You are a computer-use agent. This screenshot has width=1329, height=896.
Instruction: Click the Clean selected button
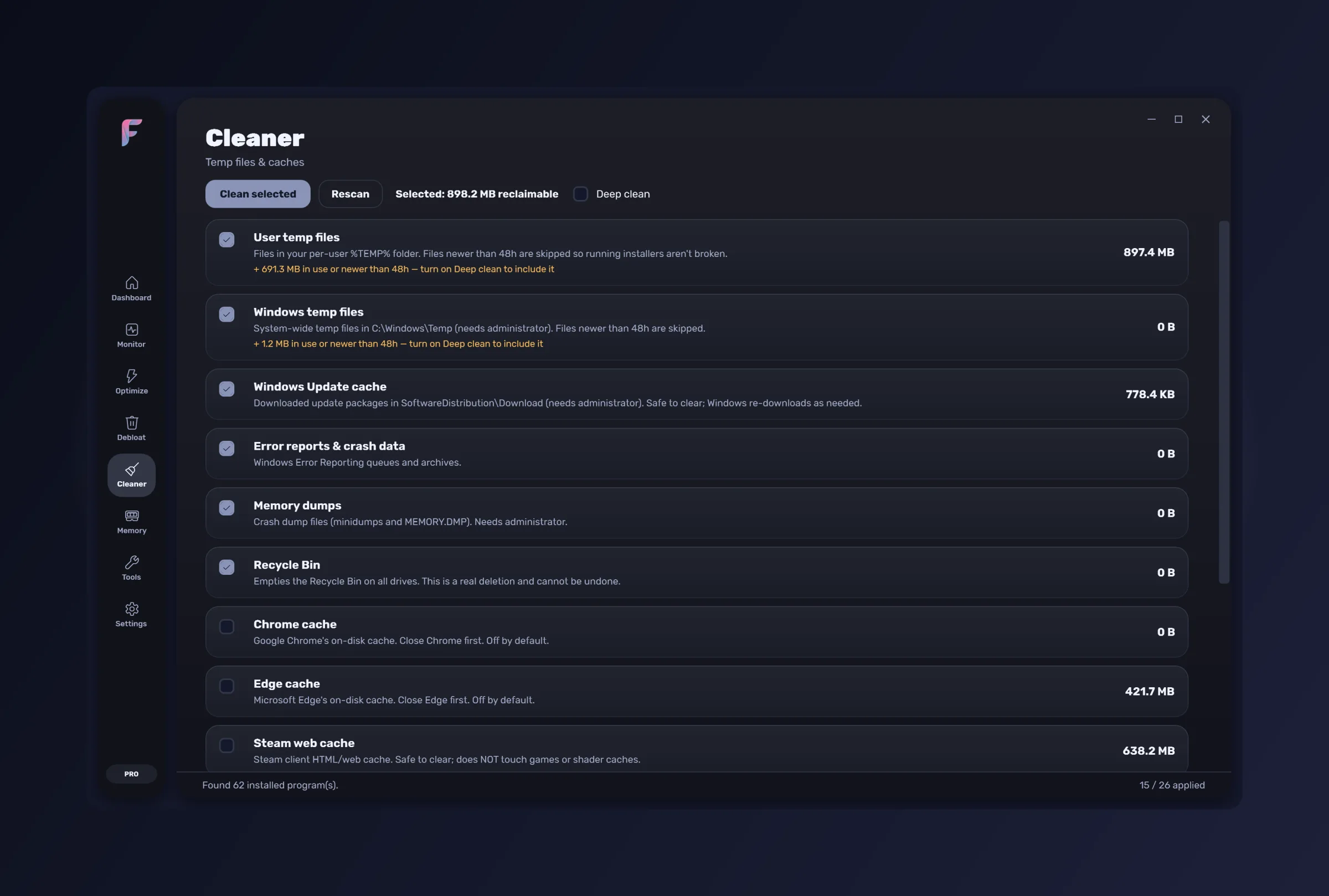(257, 194)
